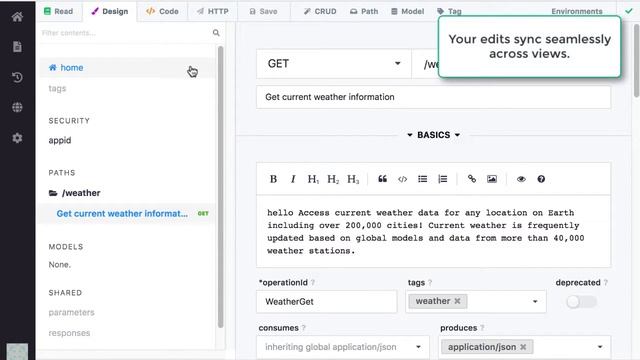Click the search magnifier icon
Screen dimensions: 640x360
pyautogui.click(x=216, y=33)
